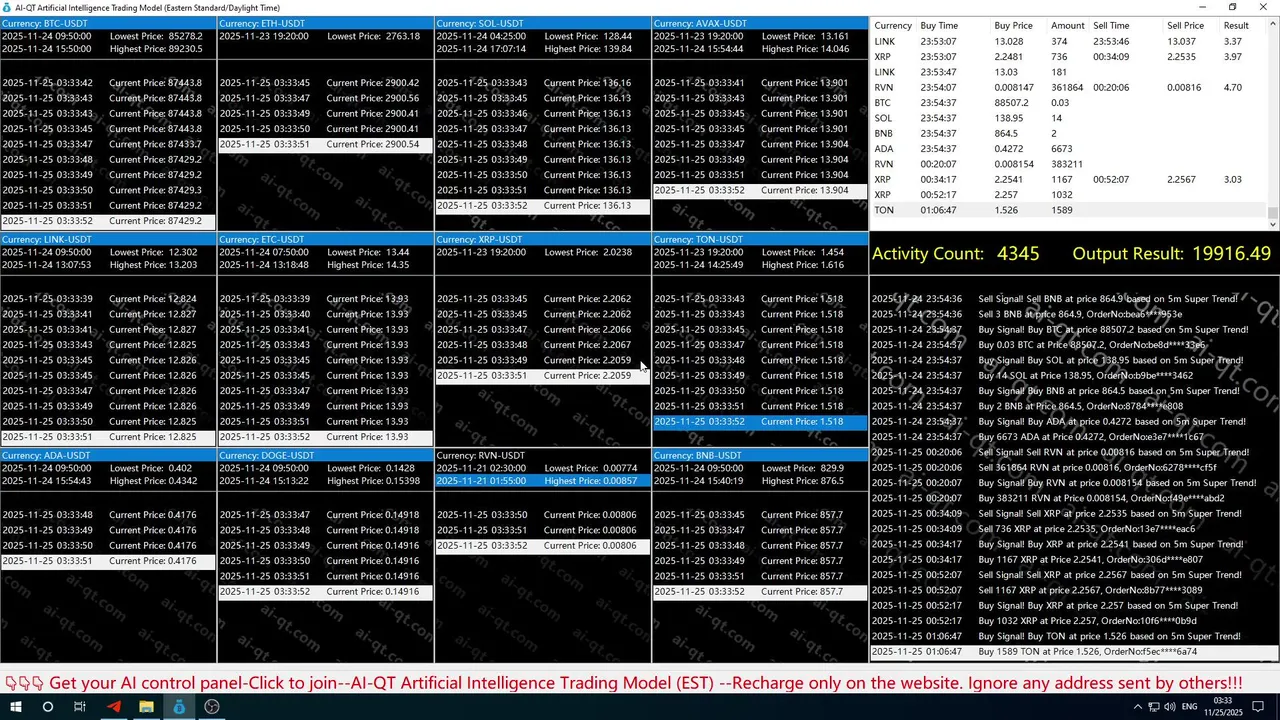Image resolution: width=1280 pixels, height=720 pixels.
Task: Click the AI-QT app icon in title bar
Action: (x=7, y=7)
